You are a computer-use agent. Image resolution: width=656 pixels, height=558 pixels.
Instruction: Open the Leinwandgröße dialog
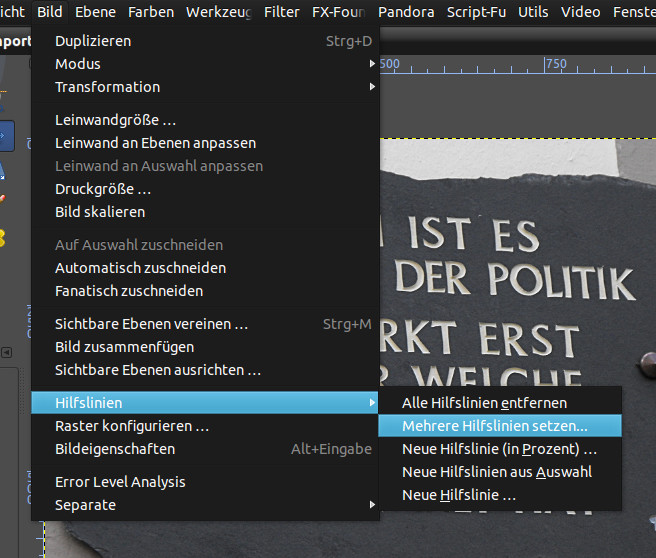[x=205, y=120]
